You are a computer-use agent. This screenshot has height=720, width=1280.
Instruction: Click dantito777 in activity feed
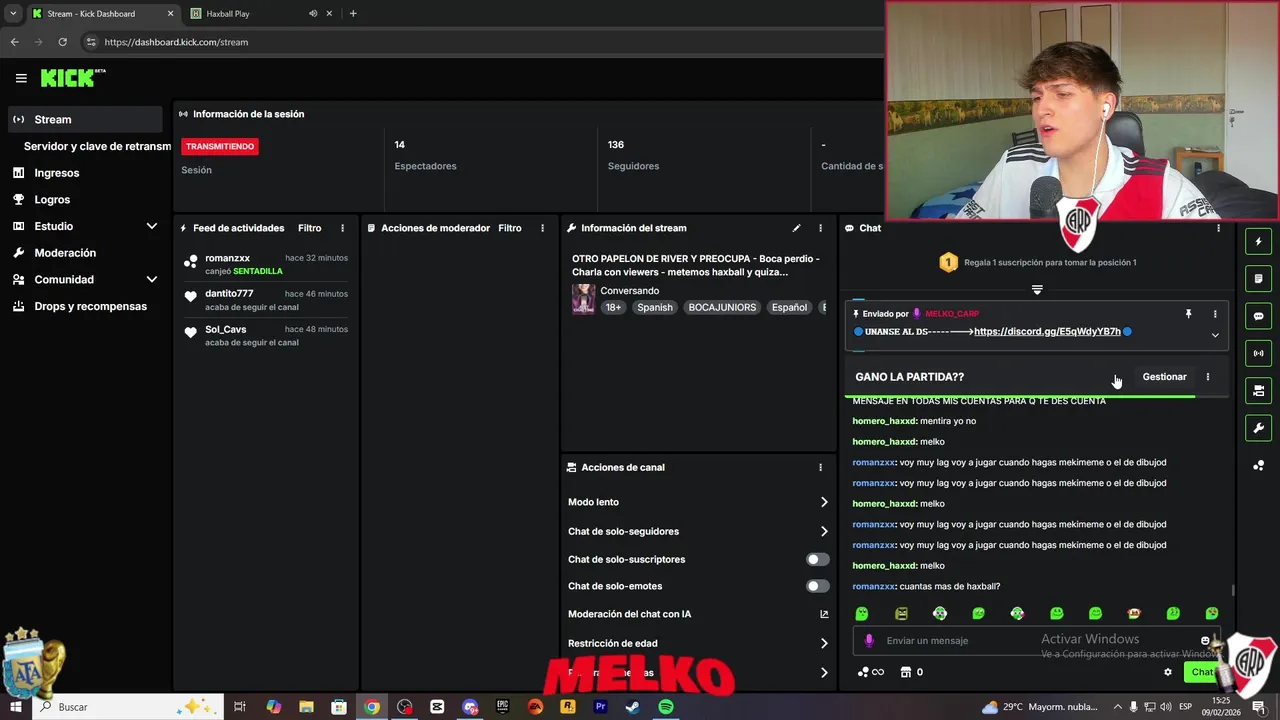pos(229,293)
